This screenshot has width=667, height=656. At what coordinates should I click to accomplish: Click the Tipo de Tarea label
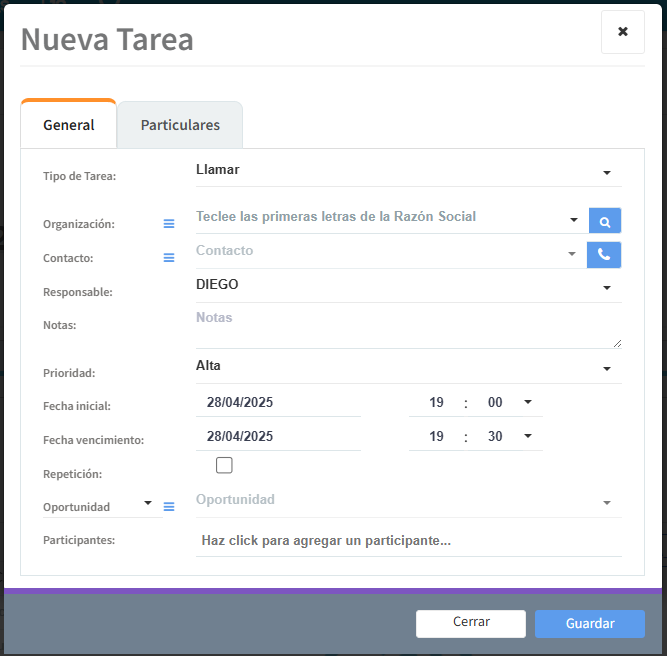[80, 176]
